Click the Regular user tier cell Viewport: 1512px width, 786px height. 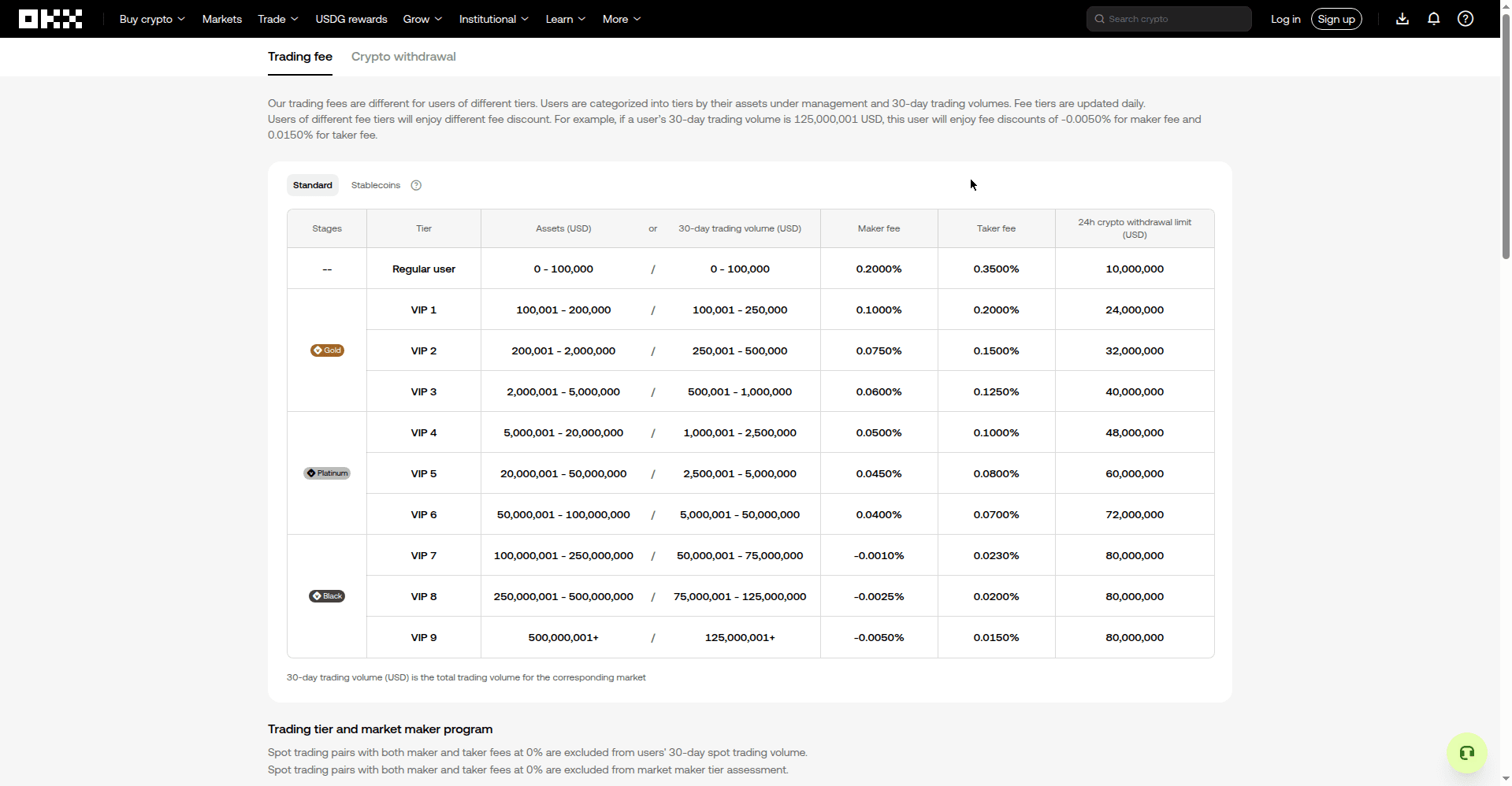pos(424,269)
